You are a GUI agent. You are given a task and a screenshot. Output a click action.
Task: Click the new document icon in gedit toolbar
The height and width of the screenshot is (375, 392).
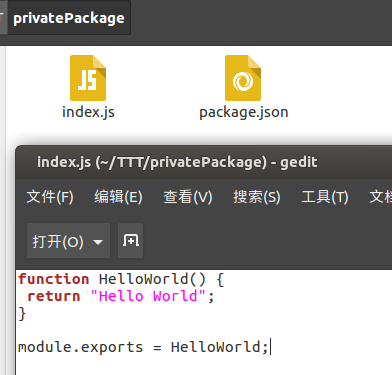click(x=131, y=241)
